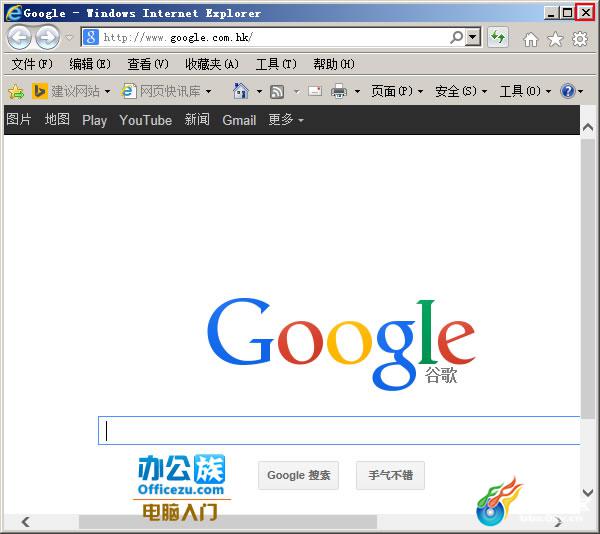The width and height of the screenshot is (600, 534).
Task: Minimize the Internet Explorer window
Action: [x=551, y=13]
